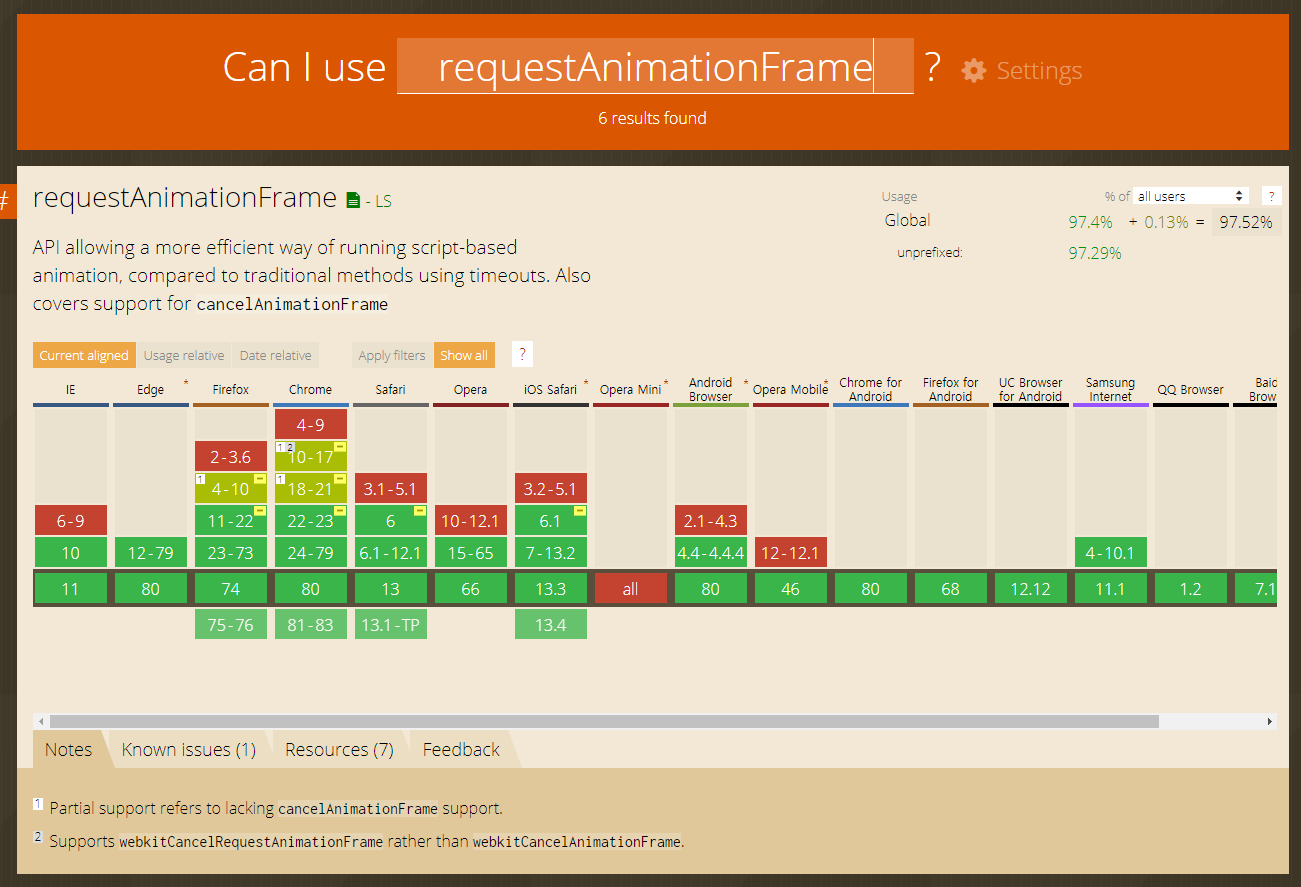Click QQ Browser 1.2 cell
Viewport: 1301px width, 887px height.
(1190, 589)
